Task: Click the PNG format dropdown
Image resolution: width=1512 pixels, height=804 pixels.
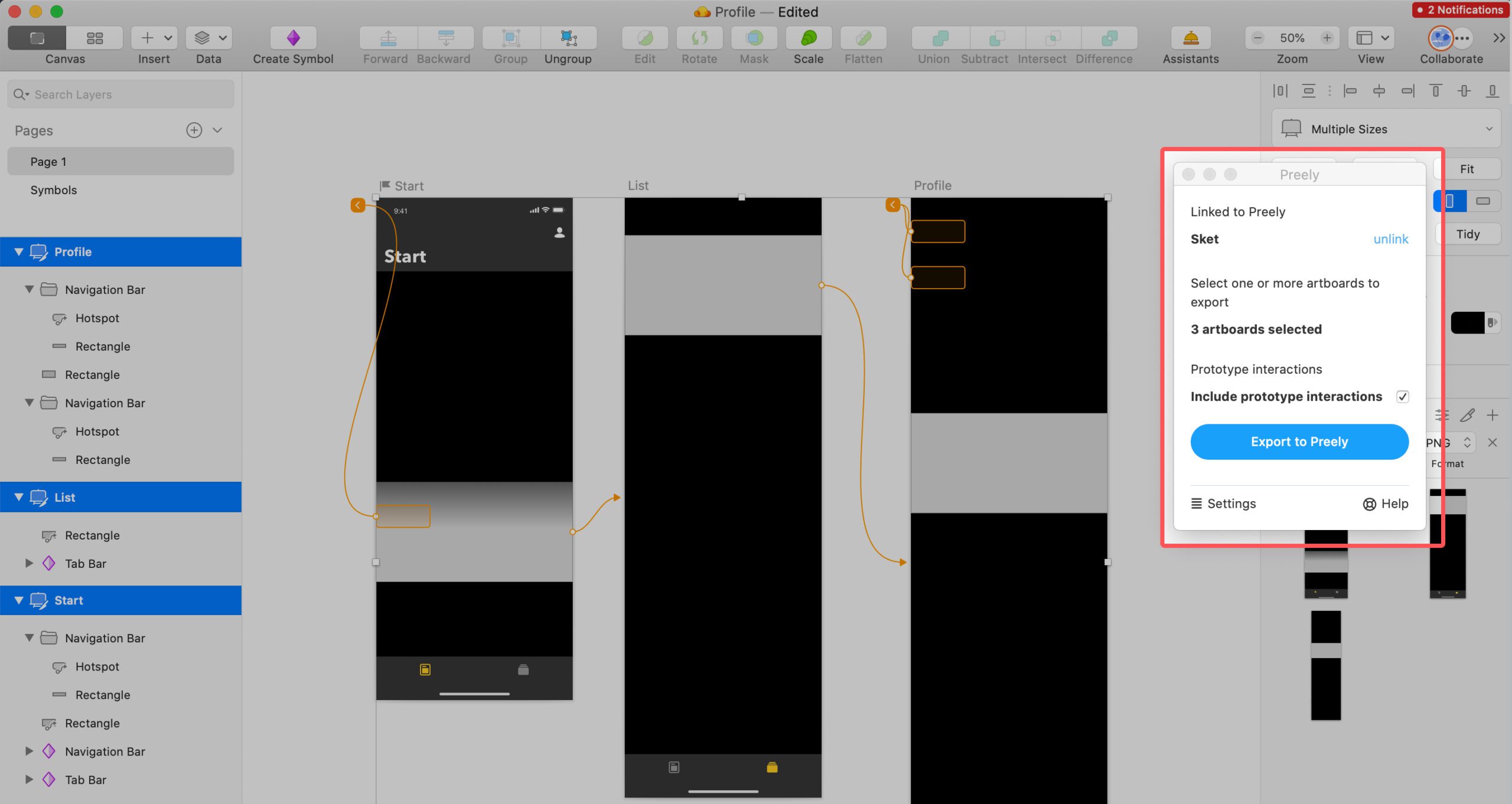Action: (1449, 442)
